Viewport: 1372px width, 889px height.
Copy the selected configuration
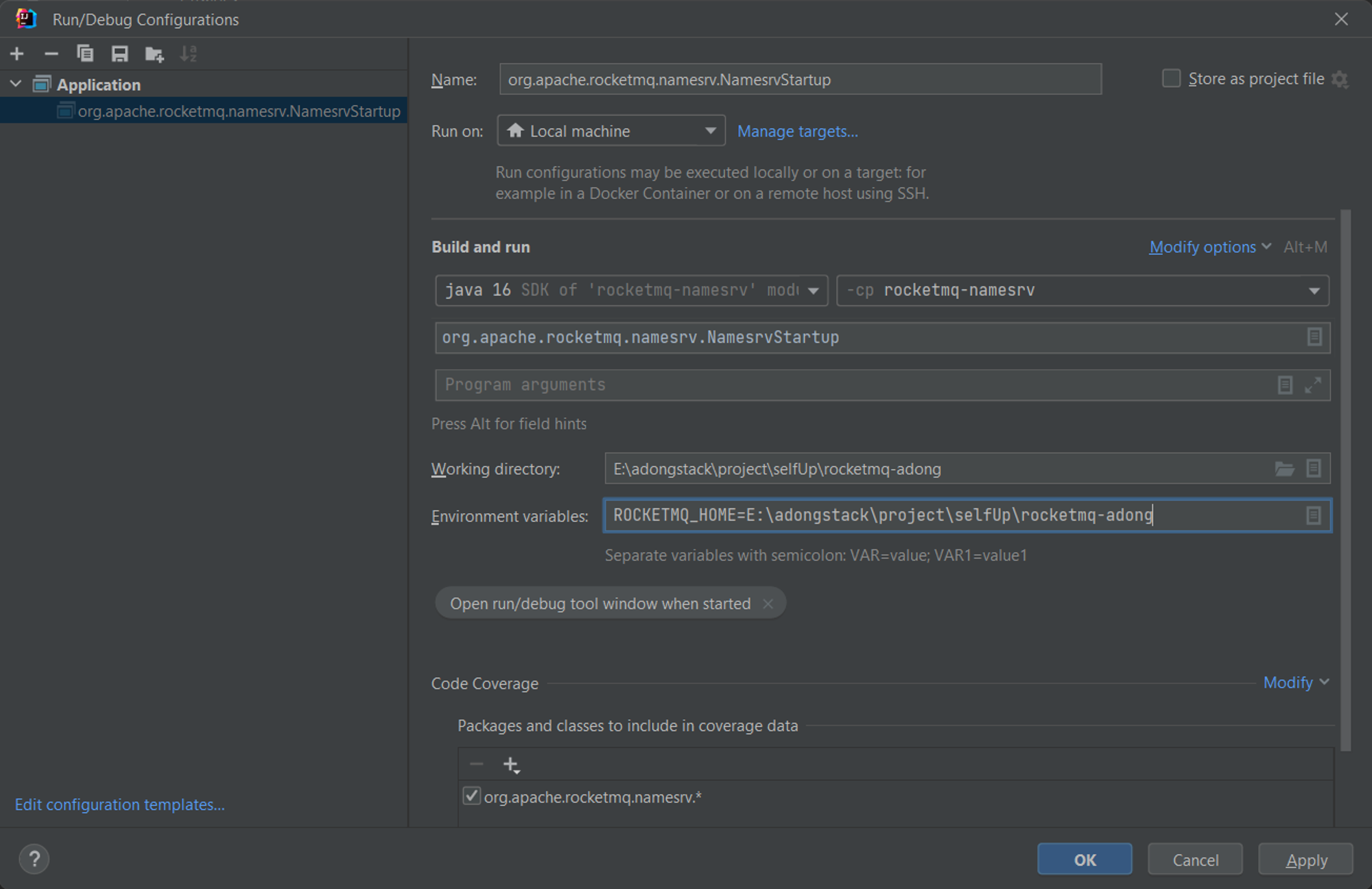coord(85,54)
